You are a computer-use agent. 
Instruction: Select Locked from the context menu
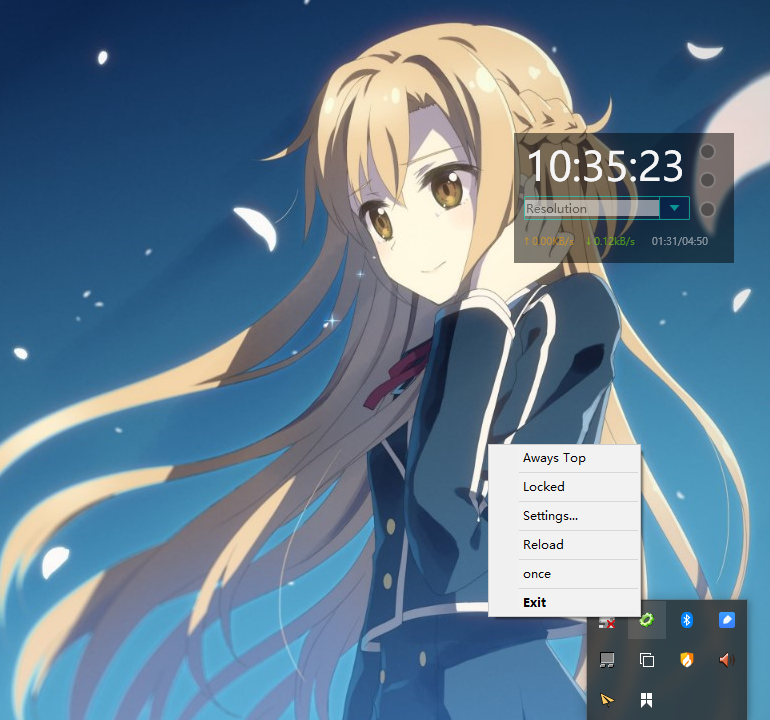pyautogui.click(x=565, y=487)
